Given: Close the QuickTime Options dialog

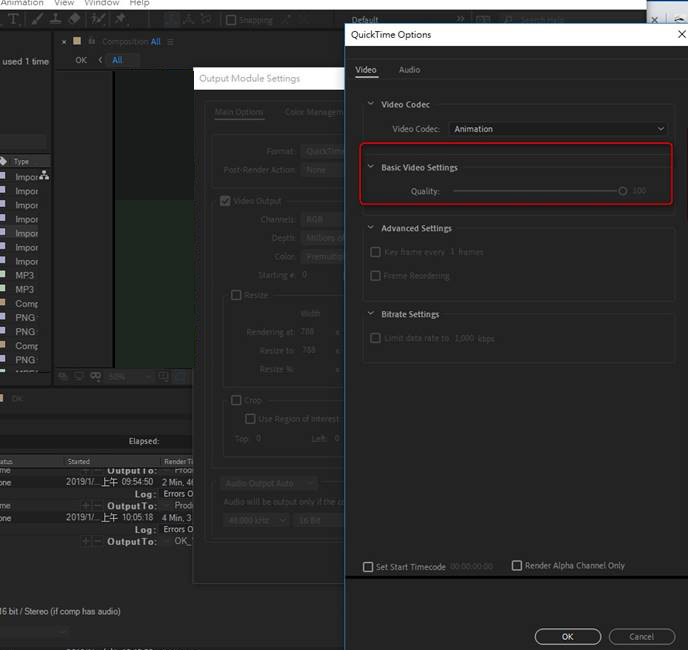Looking at the screenshot, I should coord(681,34).
